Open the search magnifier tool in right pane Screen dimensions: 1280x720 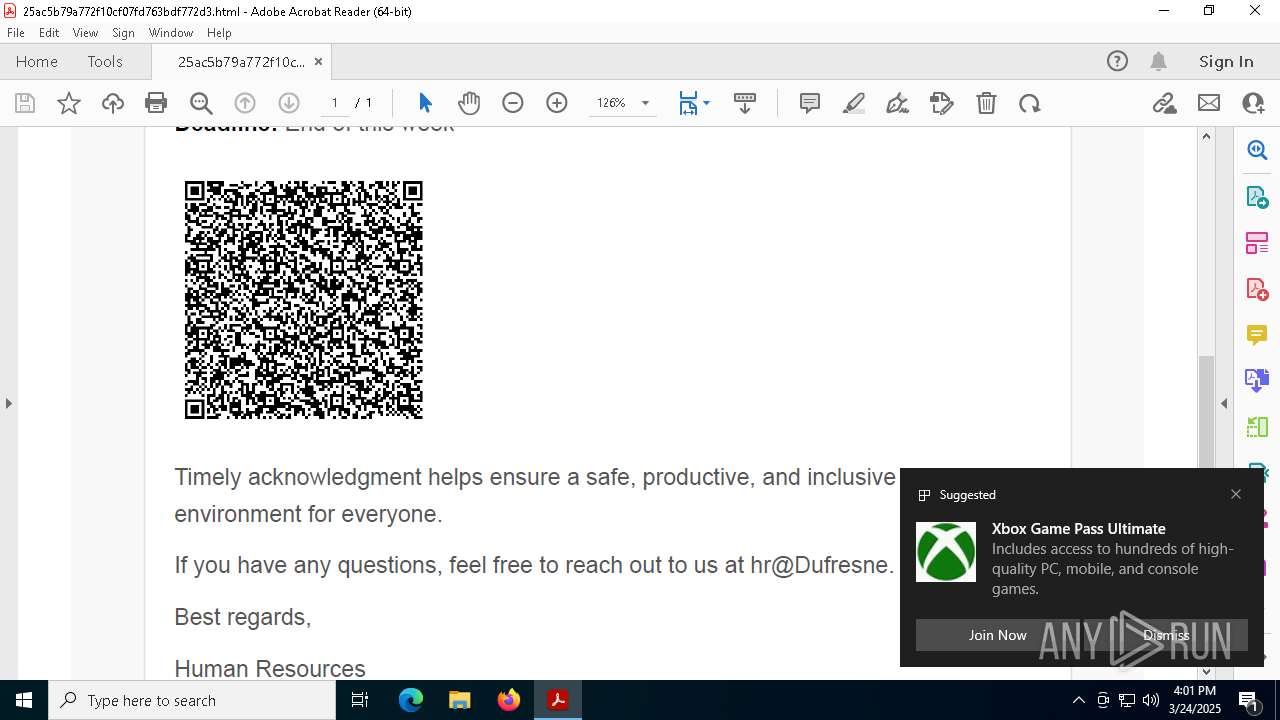click(x=1257, y=150)
